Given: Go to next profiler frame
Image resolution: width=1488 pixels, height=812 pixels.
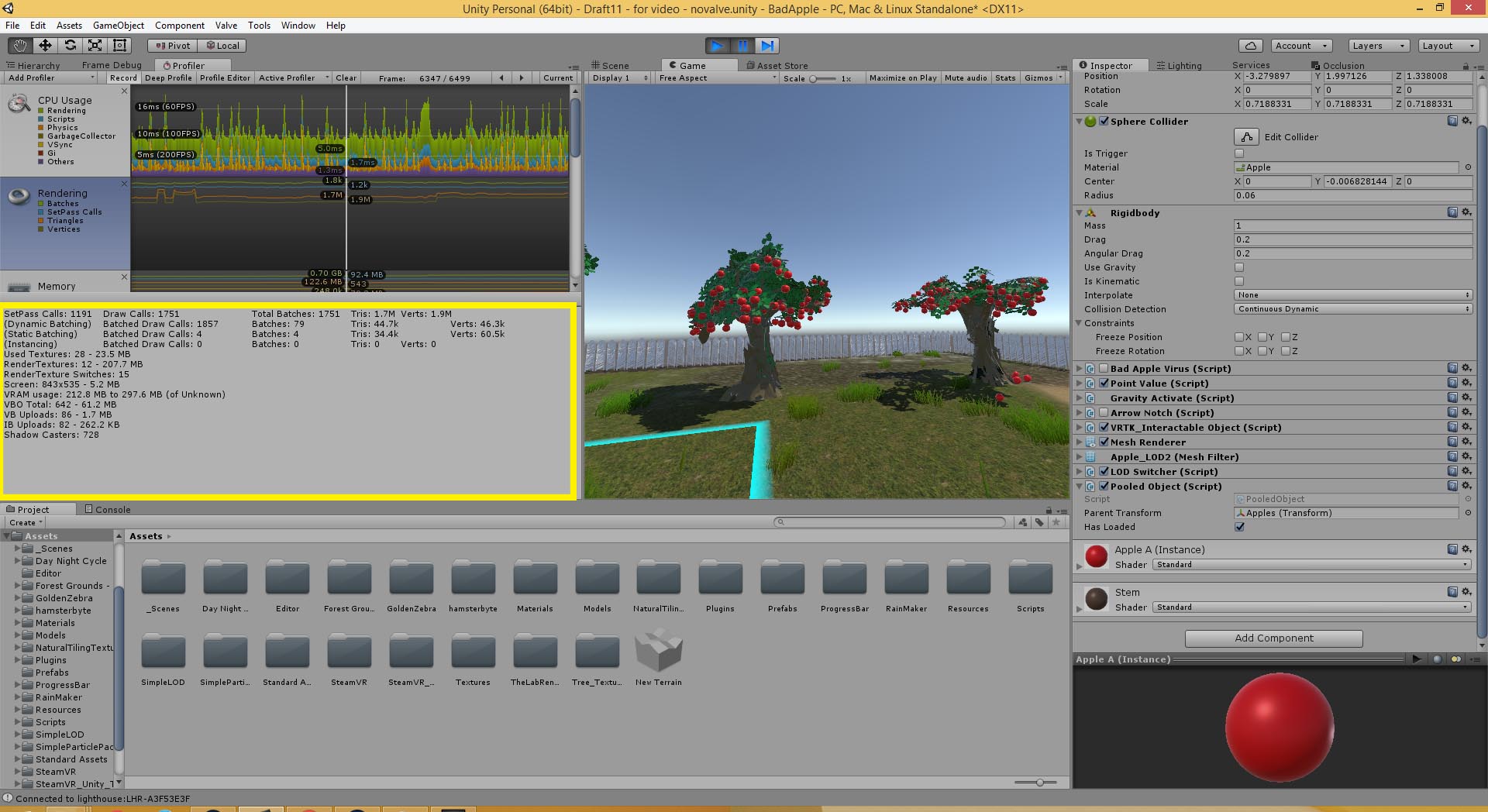Looking at the screenshot, I should coord(522,78).
